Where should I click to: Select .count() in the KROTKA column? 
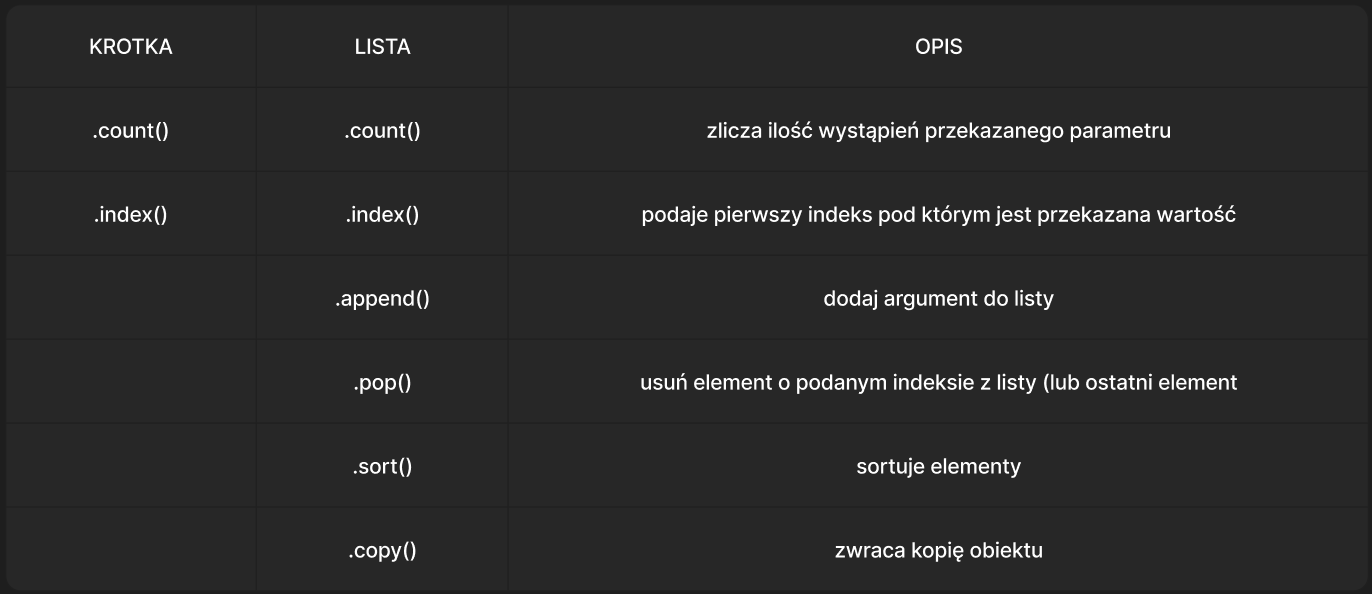131,131
